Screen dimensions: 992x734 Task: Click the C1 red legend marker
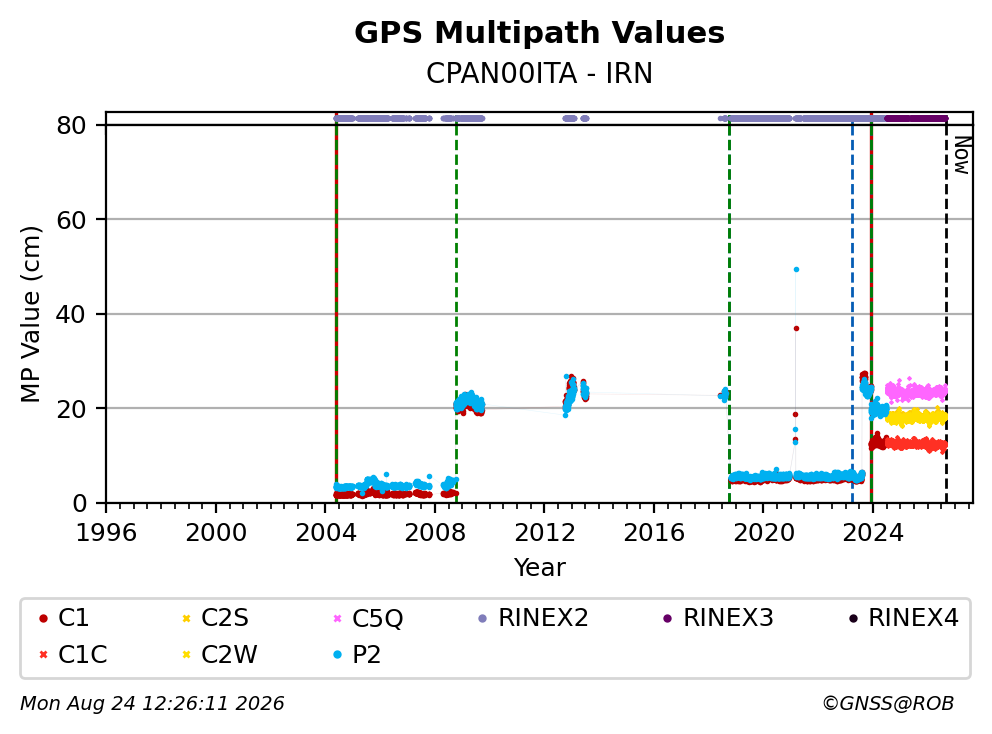[43, 618]
